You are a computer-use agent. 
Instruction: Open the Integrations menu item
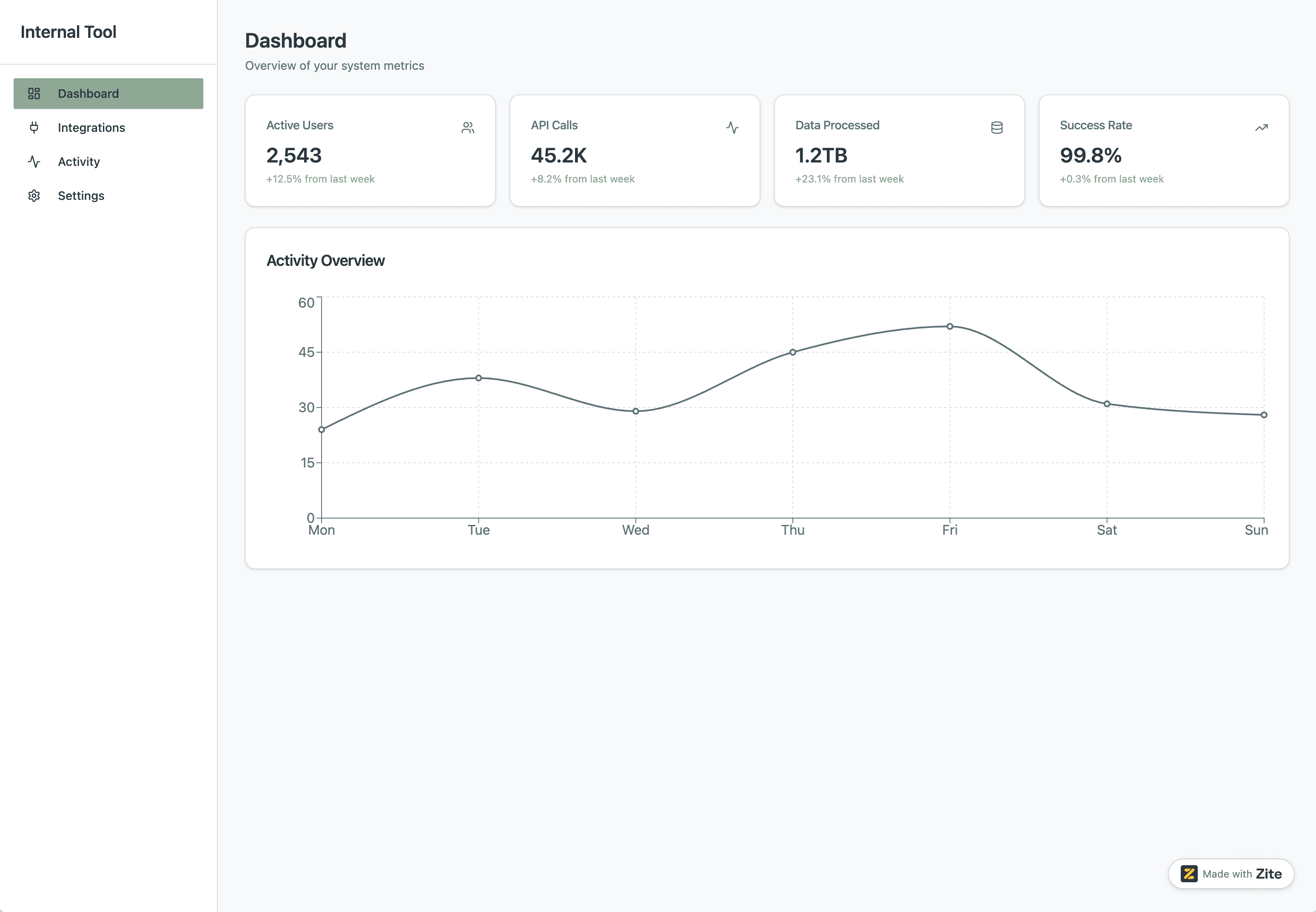91,128
